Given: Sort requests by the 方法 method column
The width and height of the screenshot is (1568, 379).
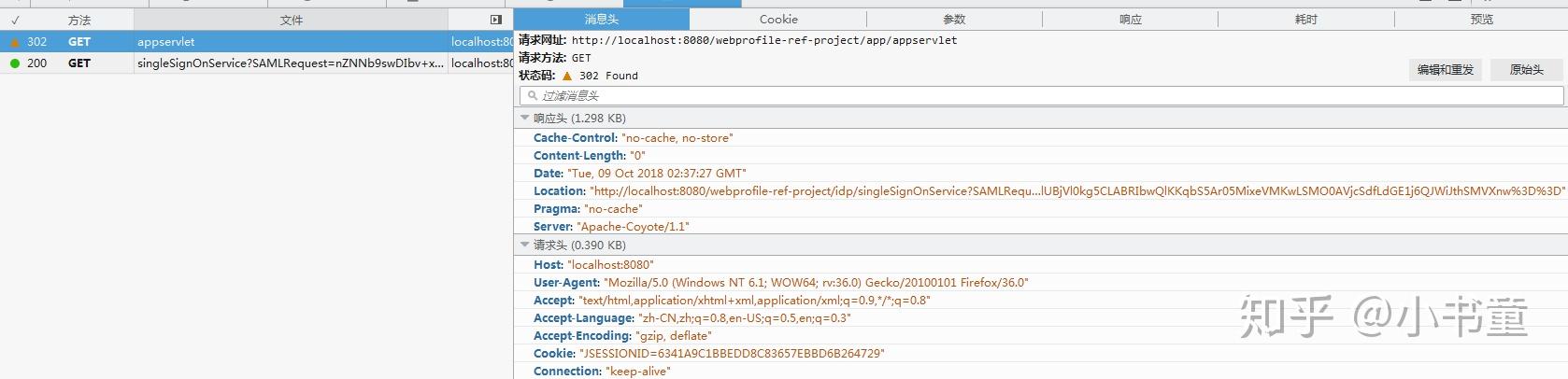Looking at the screenshot, I should [x=79, y=20].
